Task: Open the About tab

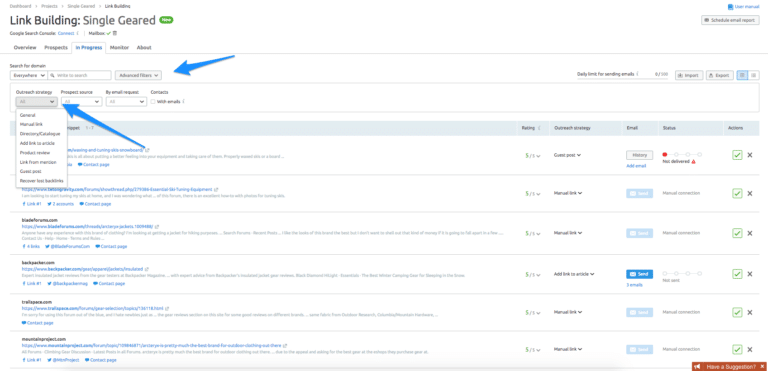Action: pyautogui.click(x=144, y=48)
